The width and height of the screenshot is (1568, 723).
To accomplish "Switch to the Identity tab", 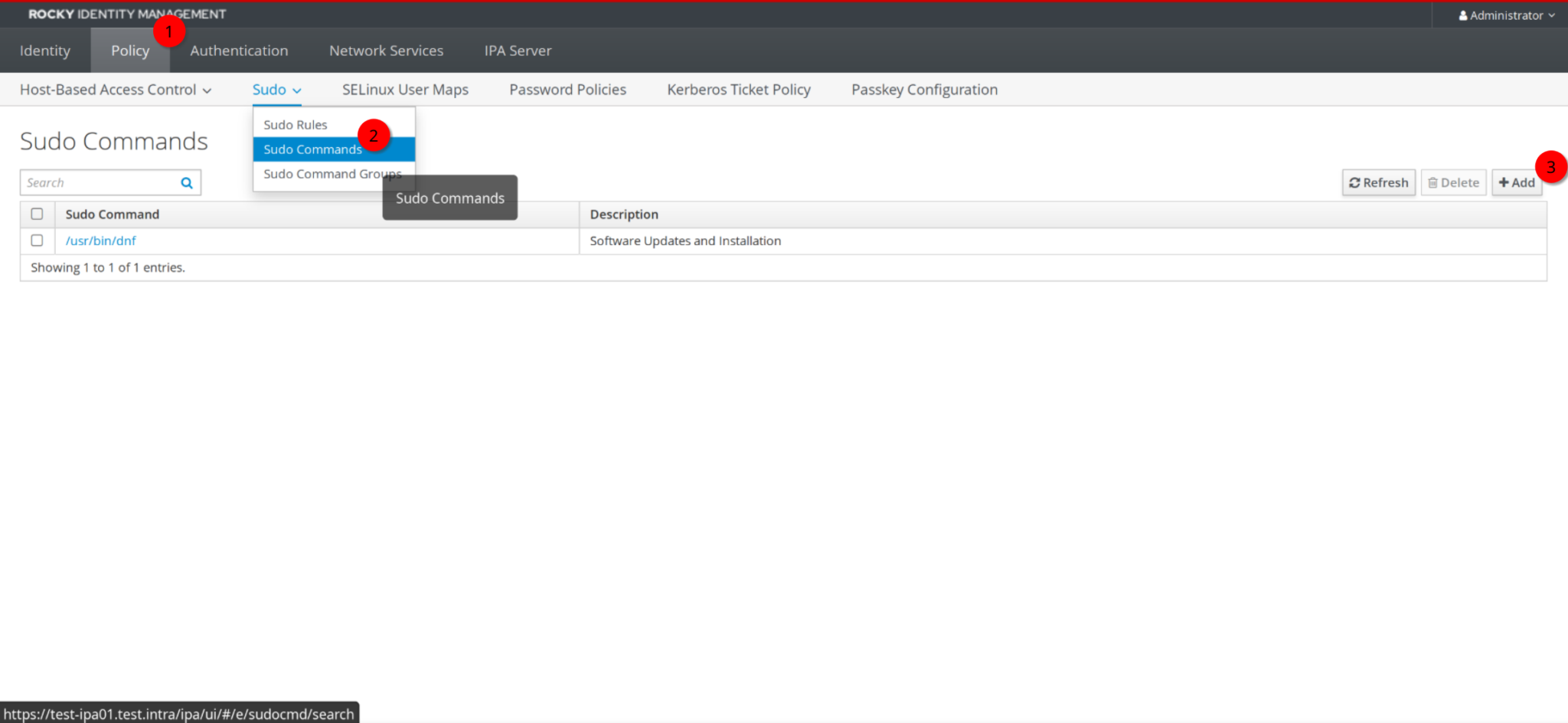I will tap(45, 51).
